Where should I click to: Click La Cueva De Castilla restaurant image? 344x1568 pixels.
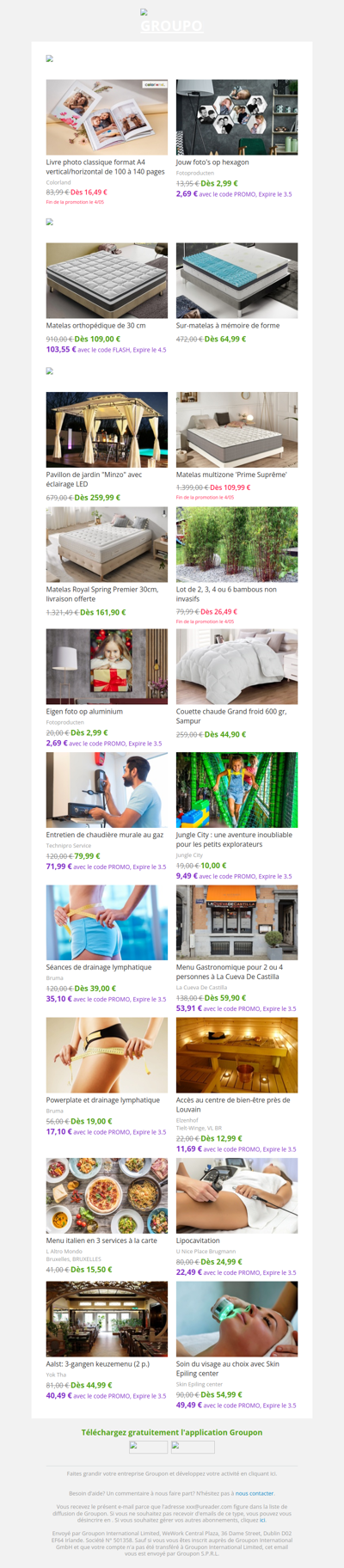coord(237,922)
